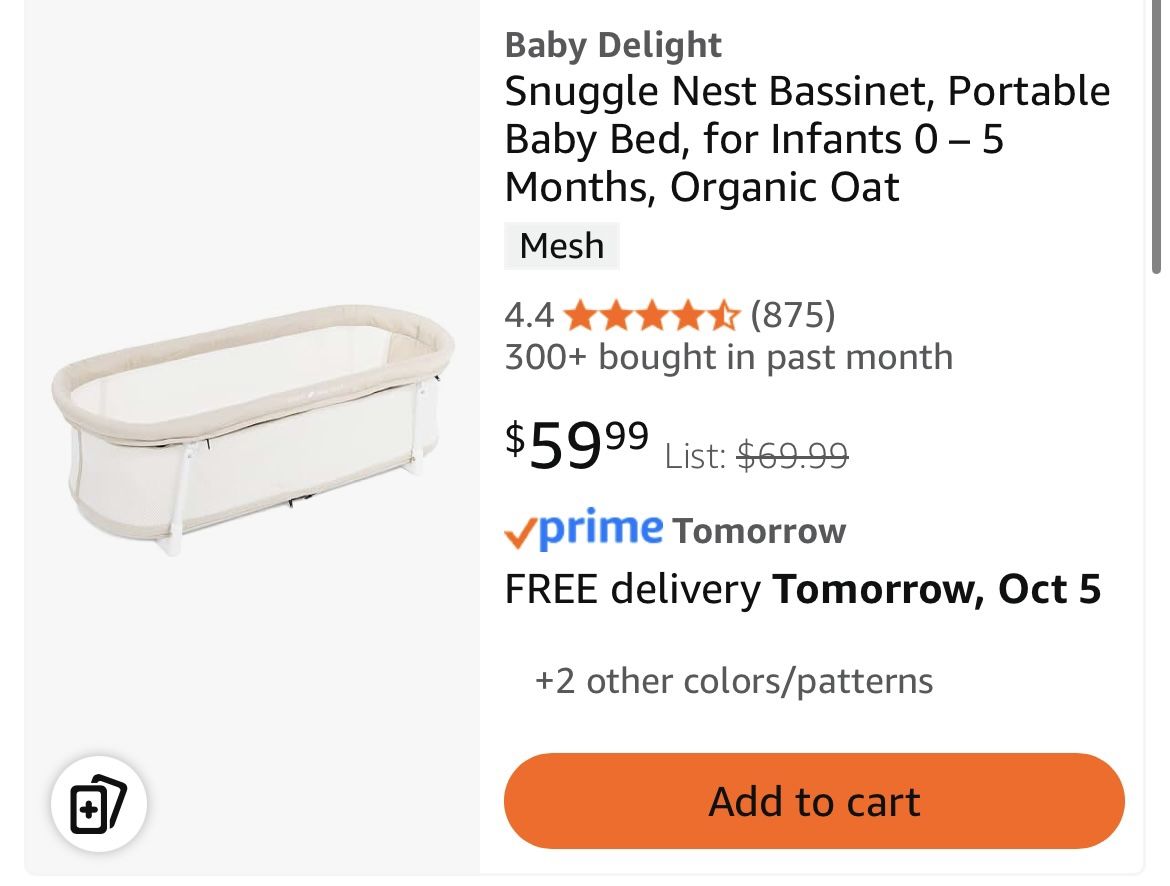The width and height of the screenshot is (1170, 886).
Task: Click the $59.99 current price
Action: pyautogui.click(x=577, y=444)
